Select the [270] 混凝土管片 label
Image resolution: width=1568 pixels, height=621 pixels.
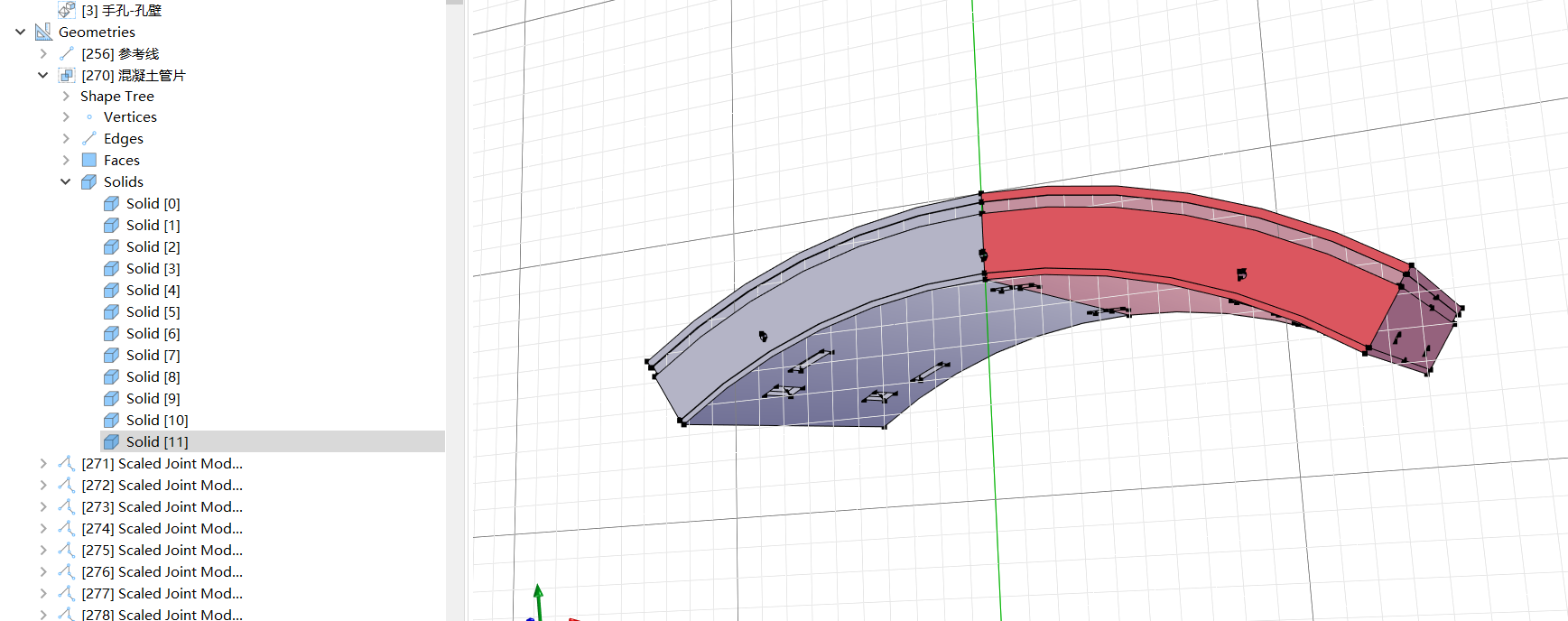134,75
